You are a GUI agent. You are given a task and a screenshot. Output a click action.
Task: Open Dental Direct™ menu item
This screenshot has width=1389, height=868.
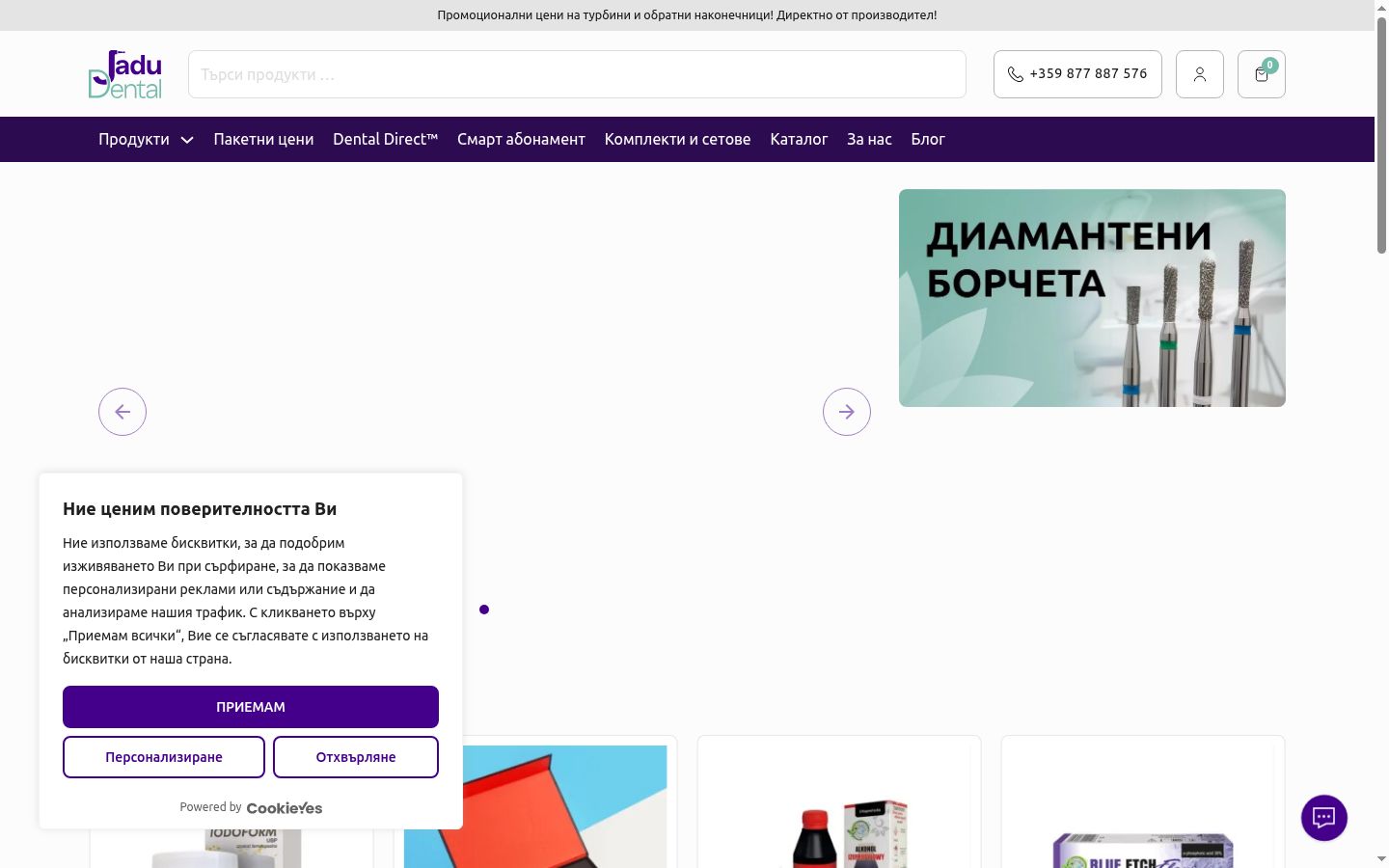pos(385,139)
